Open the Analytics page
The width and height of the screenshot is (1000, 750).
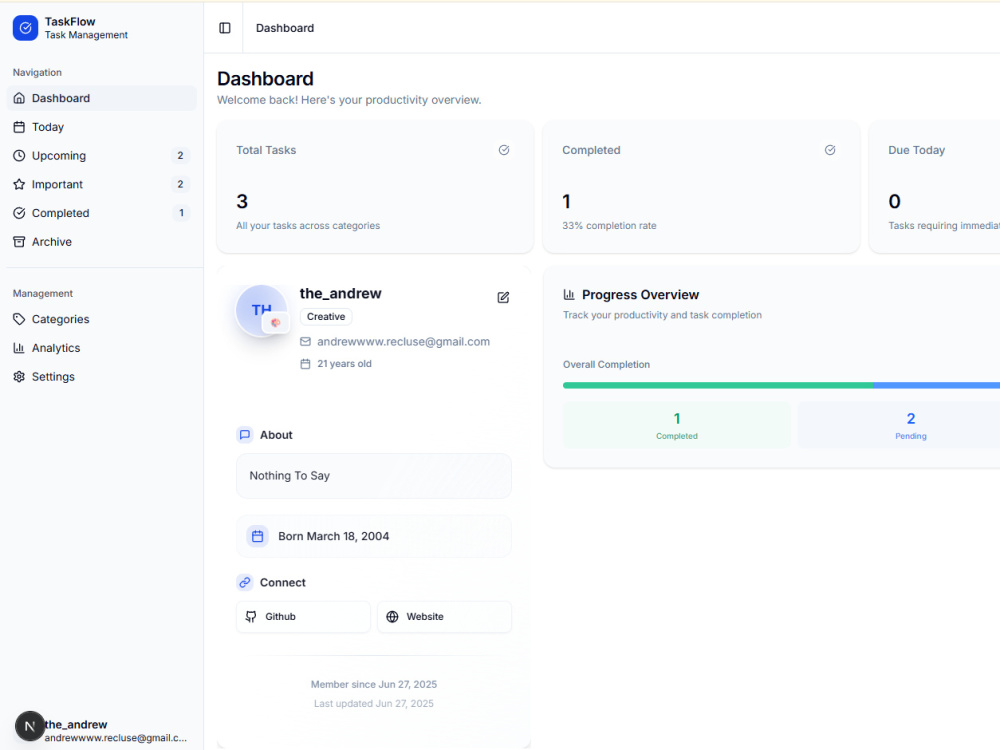(x=101, y=348)
